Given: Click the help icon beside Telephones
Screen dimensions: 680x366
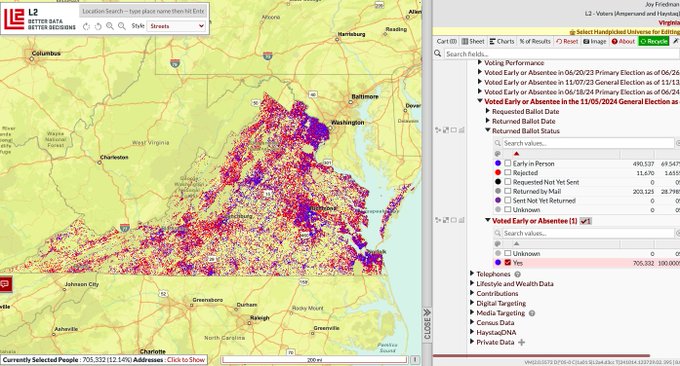Looking at the screenshot, I should (517, 274).
